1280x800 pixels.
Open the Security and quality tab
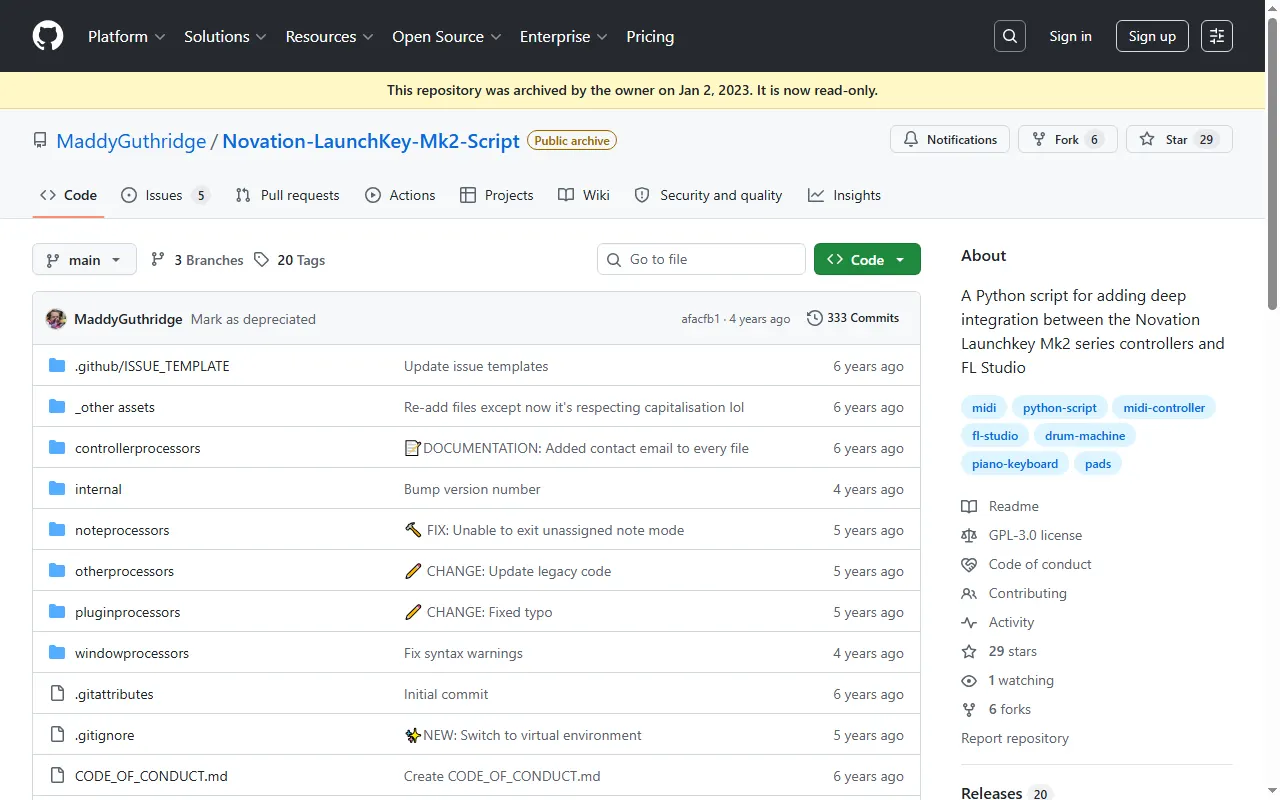point(708,195)
